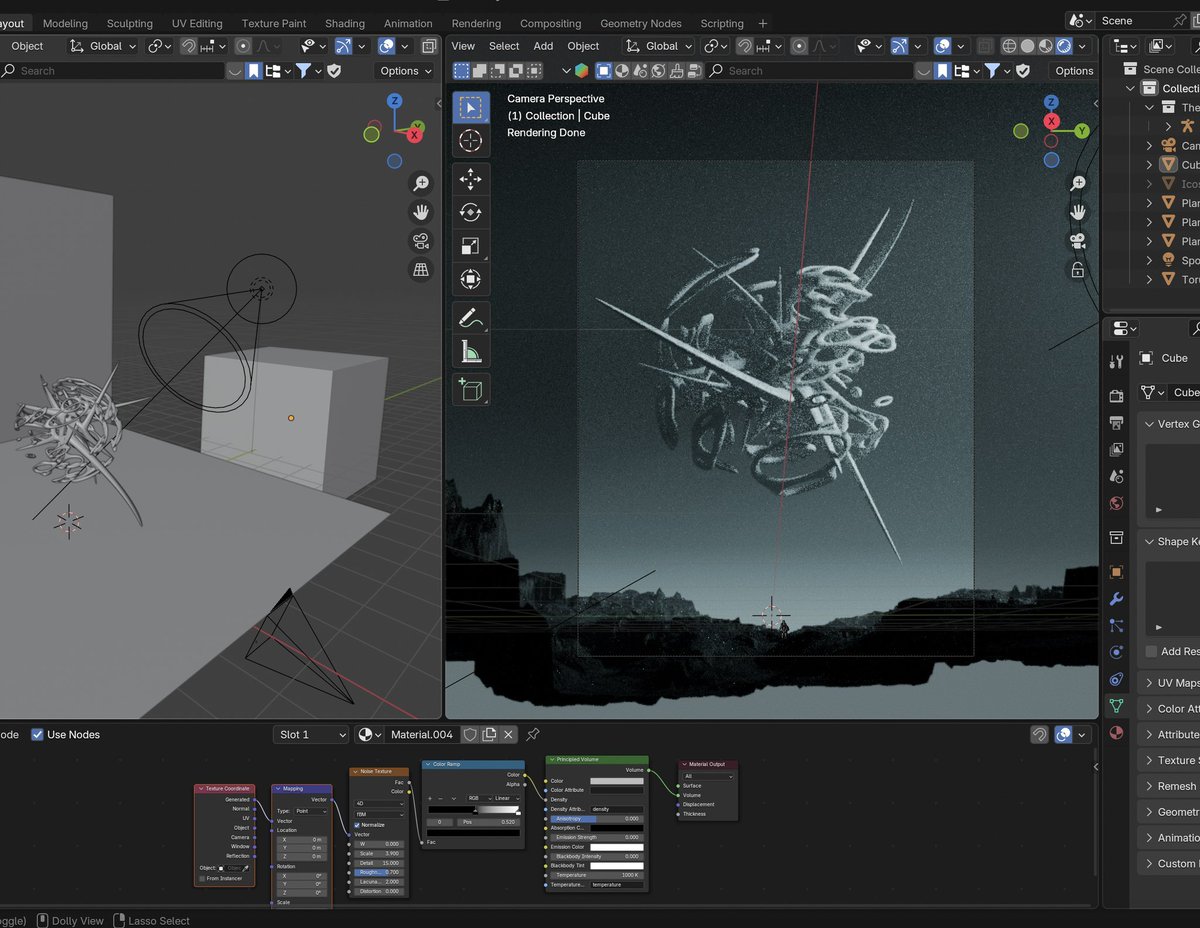Click the Roughness slider in Noise Texture
Screen dimensions: 1200x928
pyautogui.click(x=380, y=872)
